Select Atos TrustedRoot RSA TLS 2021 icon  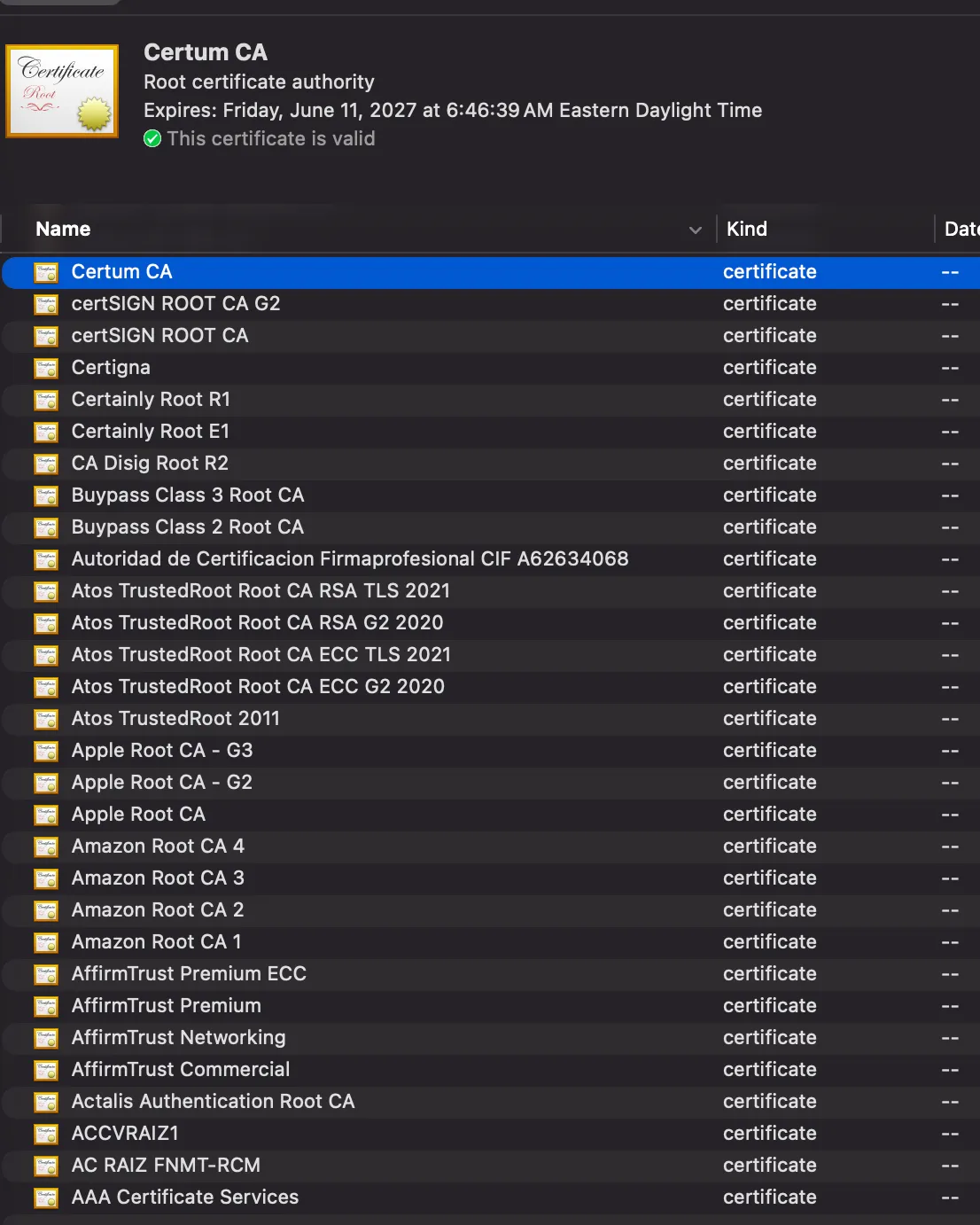(46, 591)
